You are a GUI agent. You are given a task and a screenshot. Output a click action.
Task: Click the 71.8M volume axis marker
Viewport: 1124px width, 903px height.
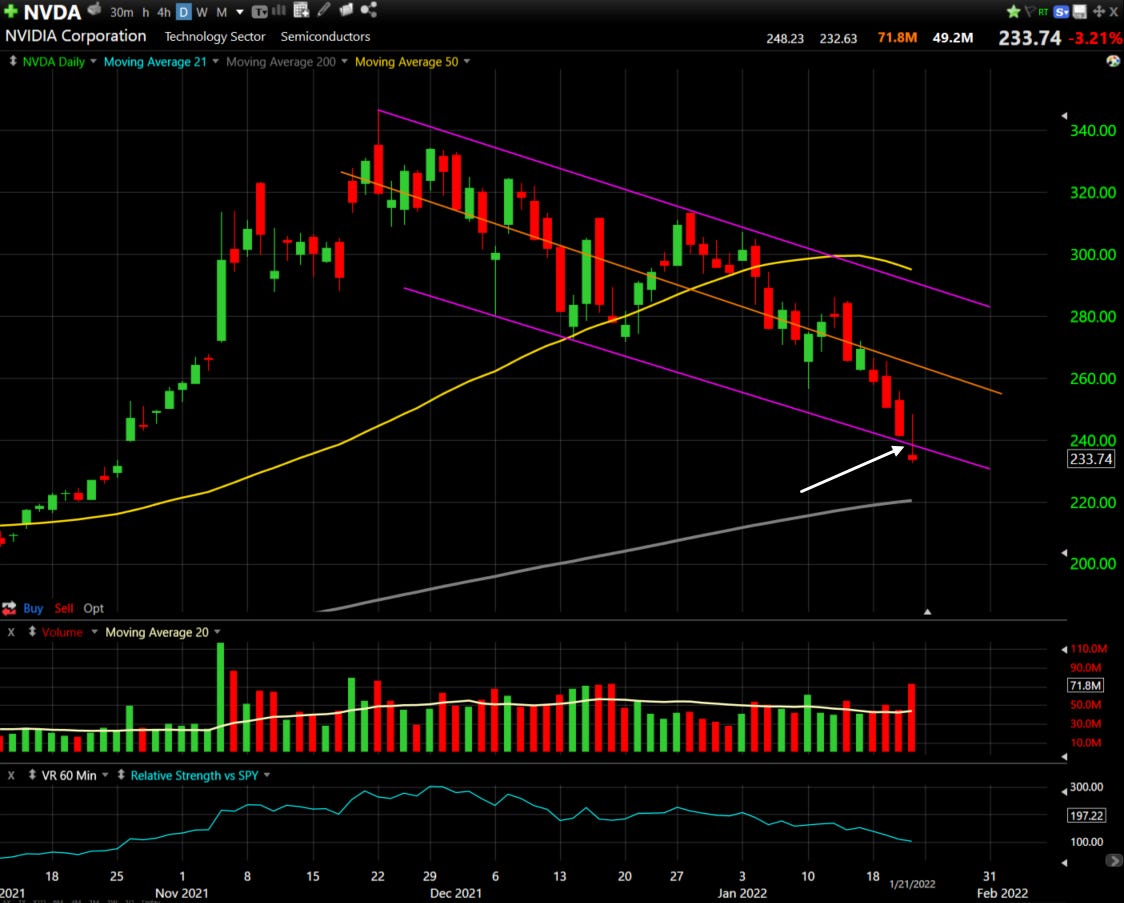point(1085,686)
